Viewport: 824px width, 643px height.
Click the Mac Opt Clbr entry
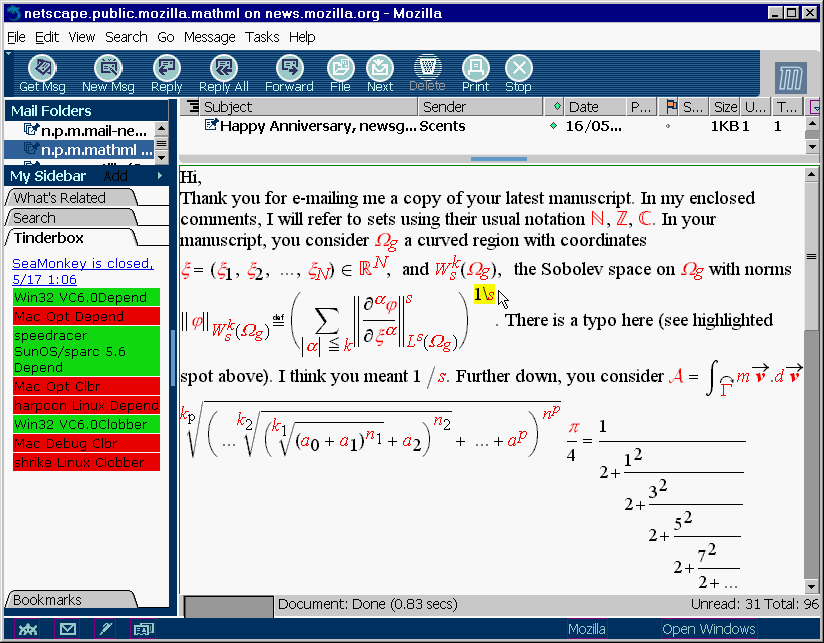[86, 386]
